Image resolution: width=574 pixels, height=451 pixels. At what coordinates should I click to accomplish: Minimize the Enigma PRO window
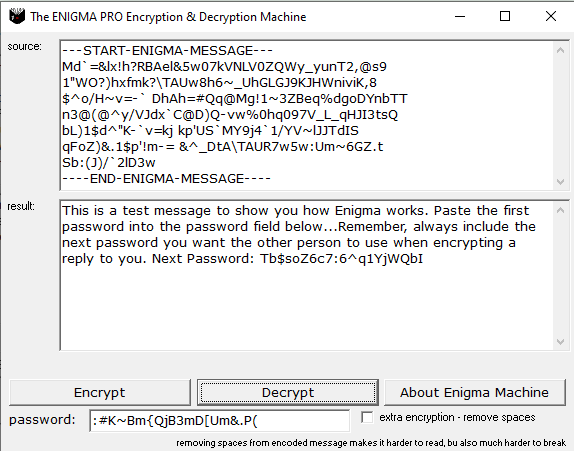coord(460,16)
